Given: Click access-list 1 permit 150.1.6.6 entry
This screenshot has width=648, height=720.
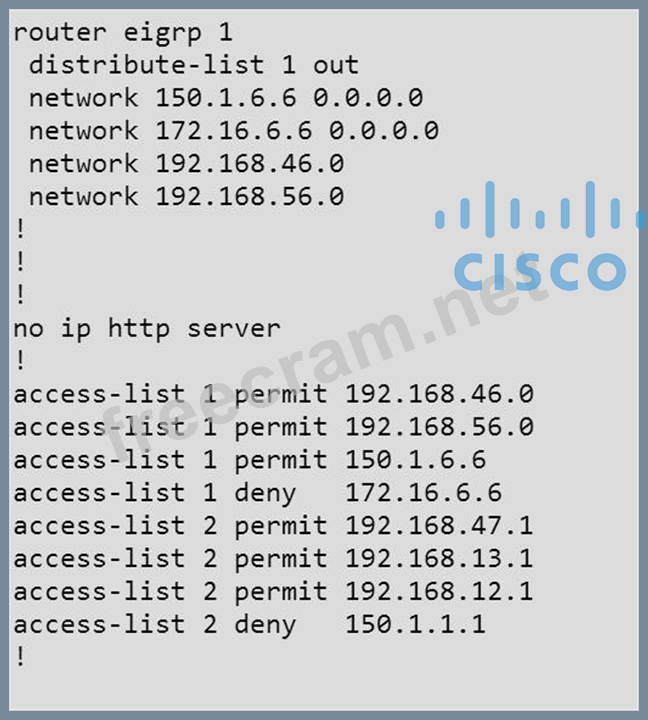Looking at the screenshot, I should click(x=249, y=459).
